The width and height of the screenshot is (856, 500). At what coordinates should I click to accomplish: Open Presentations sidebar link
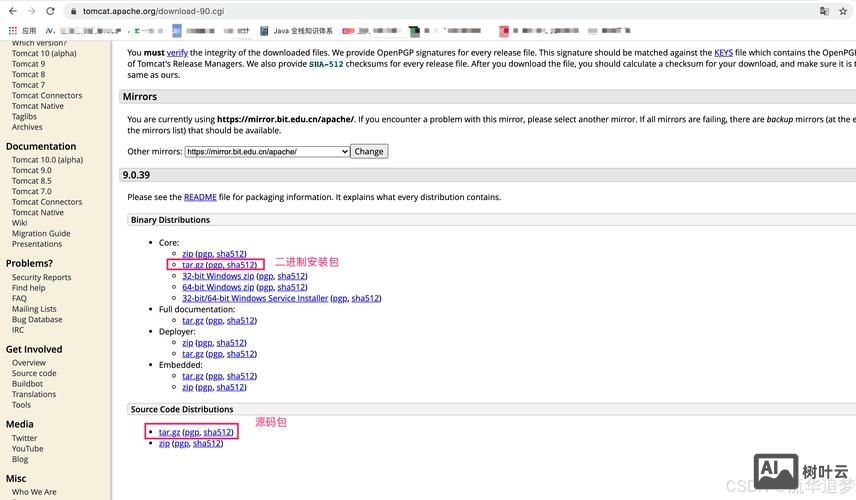click(x=37, y=244)
